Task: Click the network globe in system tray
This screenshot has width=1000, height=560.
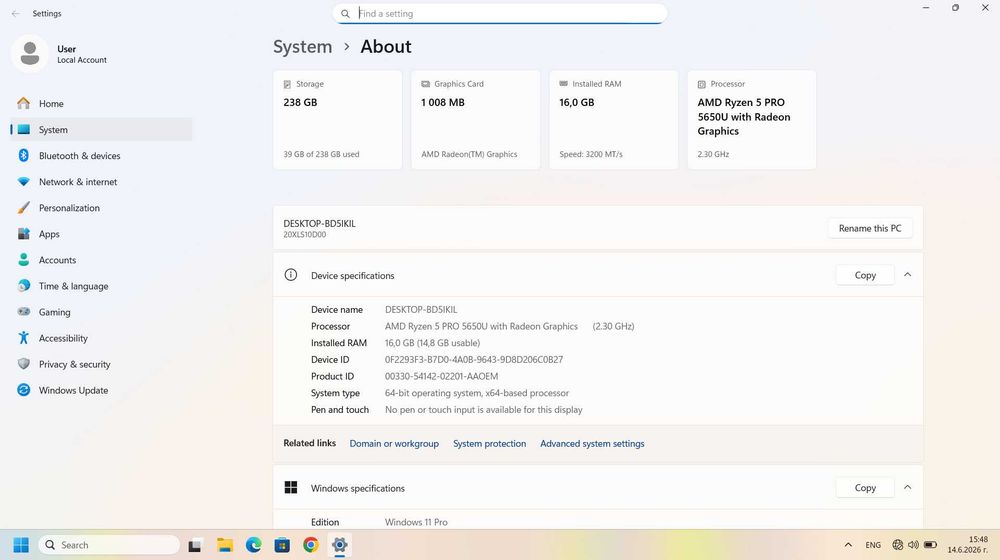Action: (897, 545)
